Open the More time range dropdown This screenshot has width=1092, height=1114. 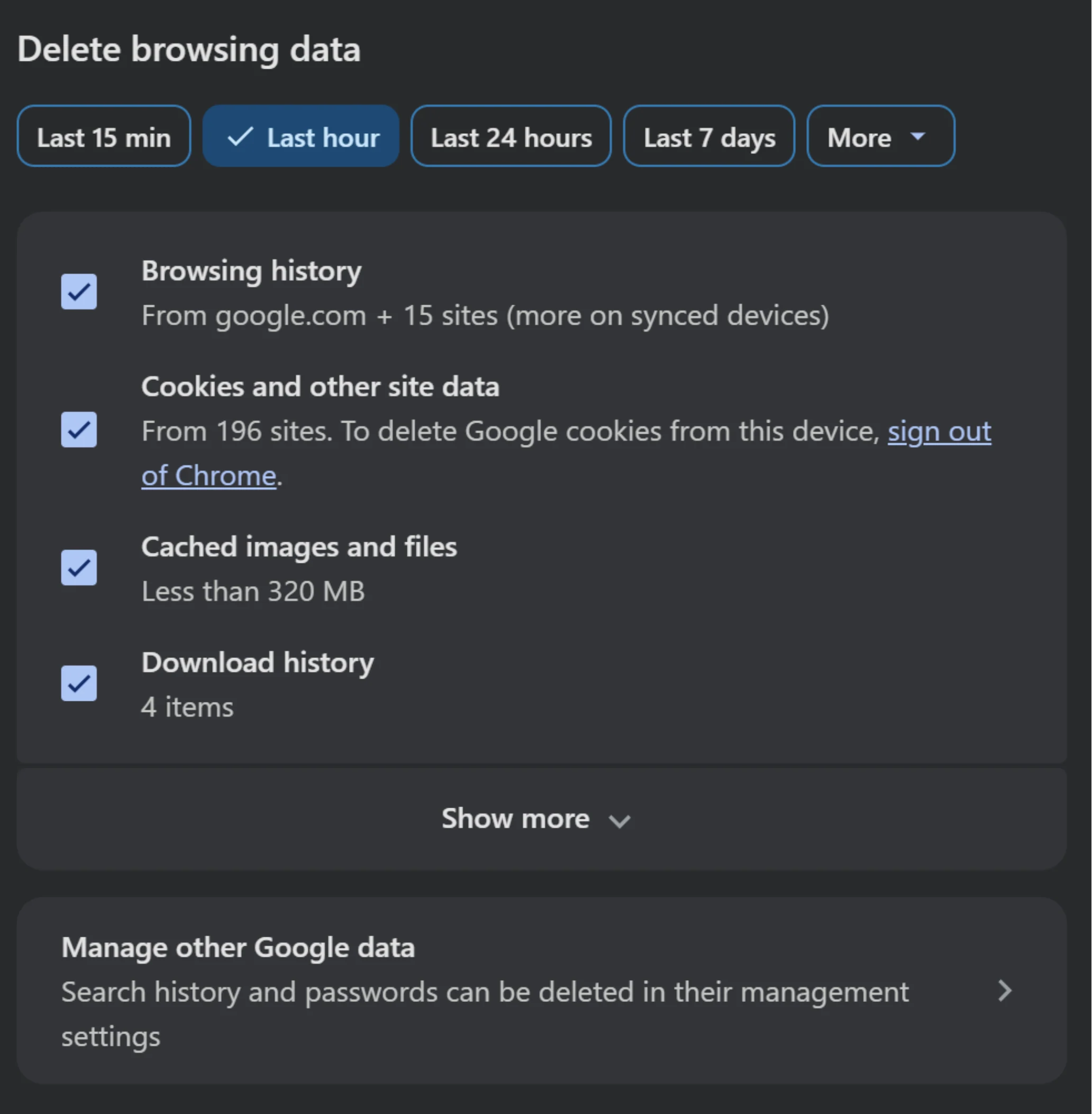880,136
